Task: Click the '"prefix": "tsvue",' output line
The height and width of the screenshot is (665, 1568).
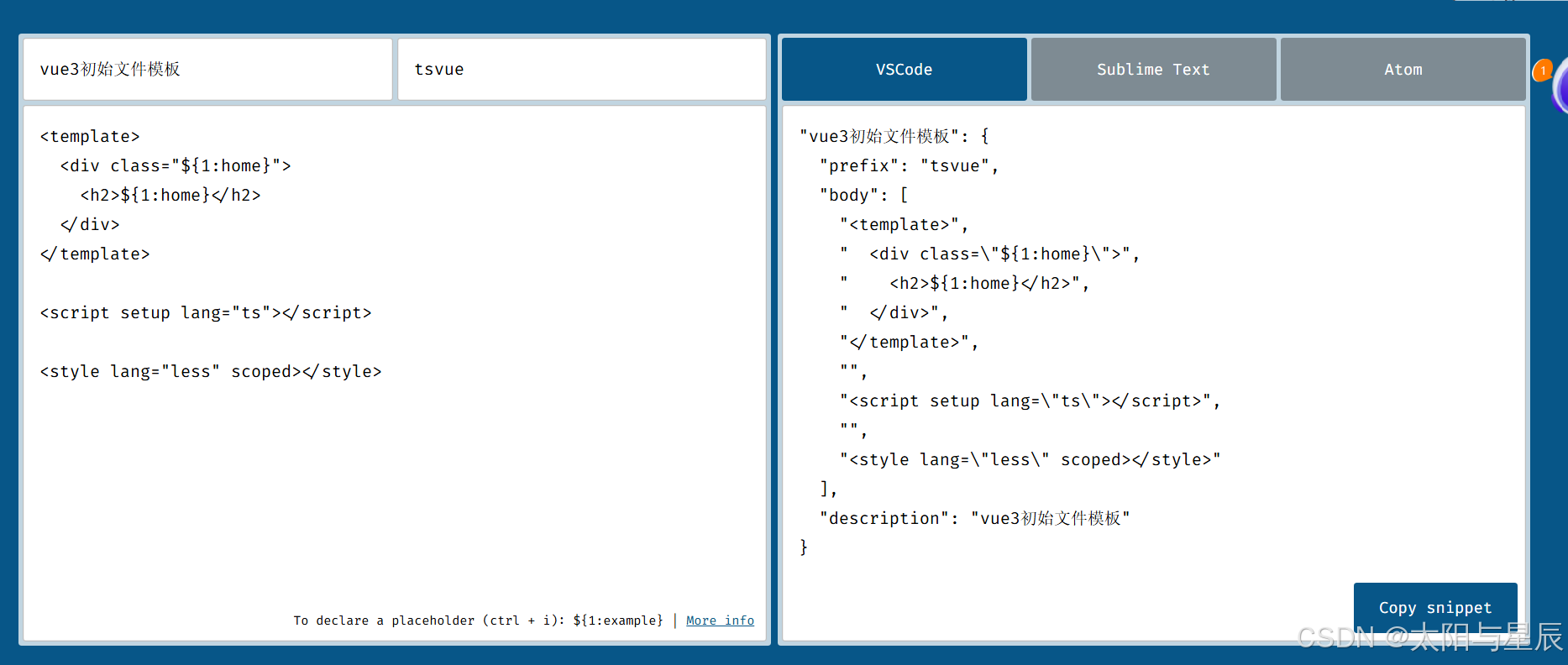Action: pos(909,165)
